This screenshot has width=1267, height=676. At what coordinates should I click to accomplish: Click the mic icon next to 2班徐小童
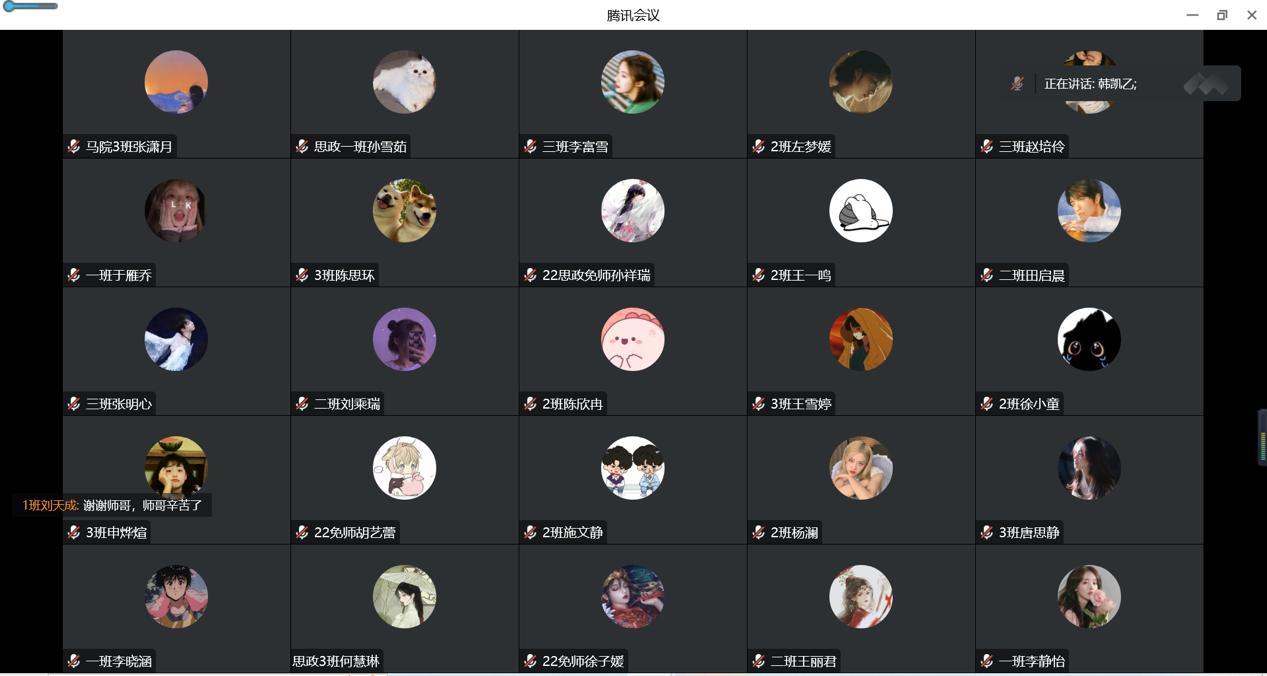point(987,404)
